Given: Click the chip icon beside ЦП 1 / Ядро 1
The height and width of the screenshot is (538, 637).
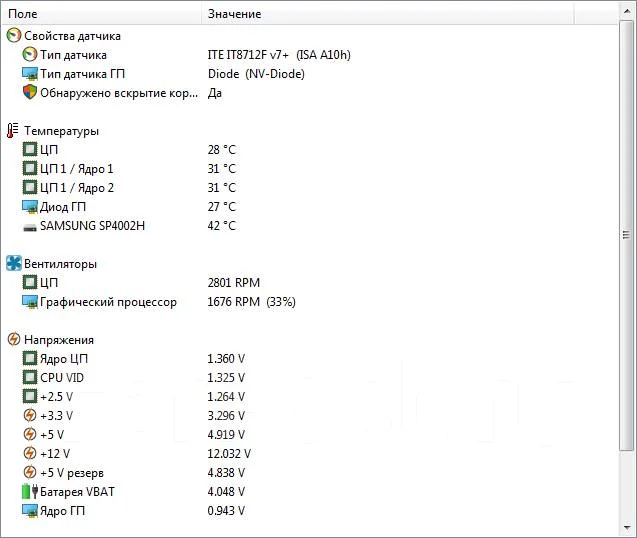Looking at the screenshot, I should coord(30,168).
